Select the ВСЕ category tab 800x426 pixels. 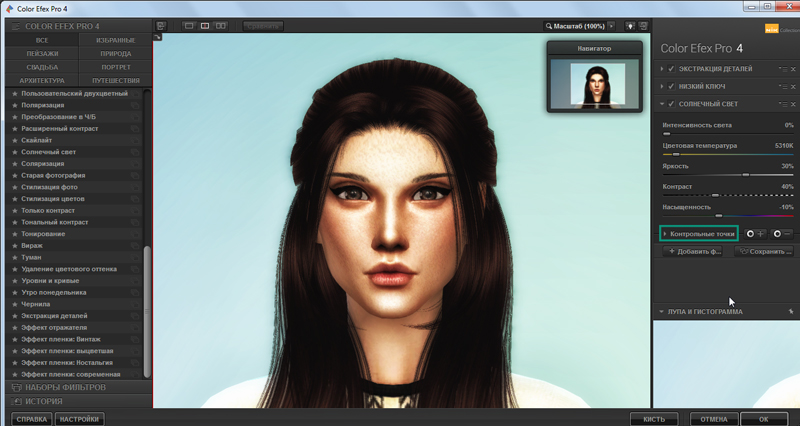42,40
